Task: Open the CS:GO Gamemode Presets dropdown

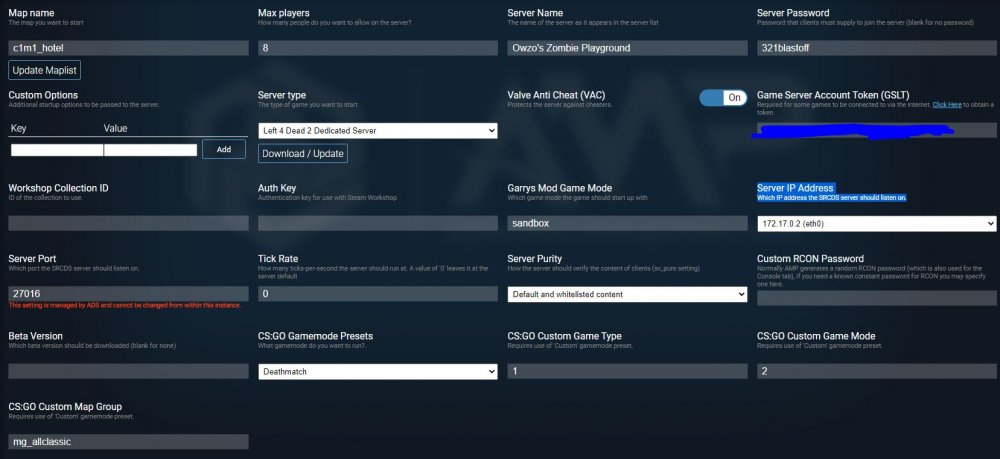Action: click(378, 371)
